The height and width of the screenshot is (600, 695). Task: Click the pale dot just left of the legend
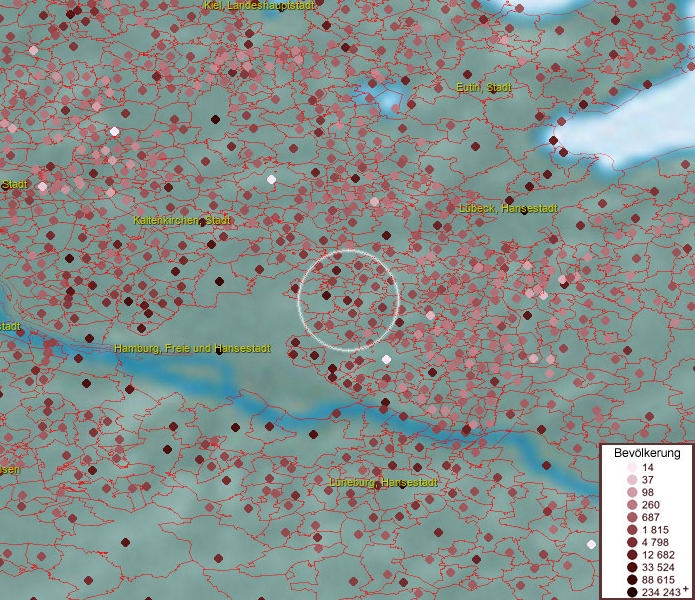pyautogui.click(x=591, y=544)
